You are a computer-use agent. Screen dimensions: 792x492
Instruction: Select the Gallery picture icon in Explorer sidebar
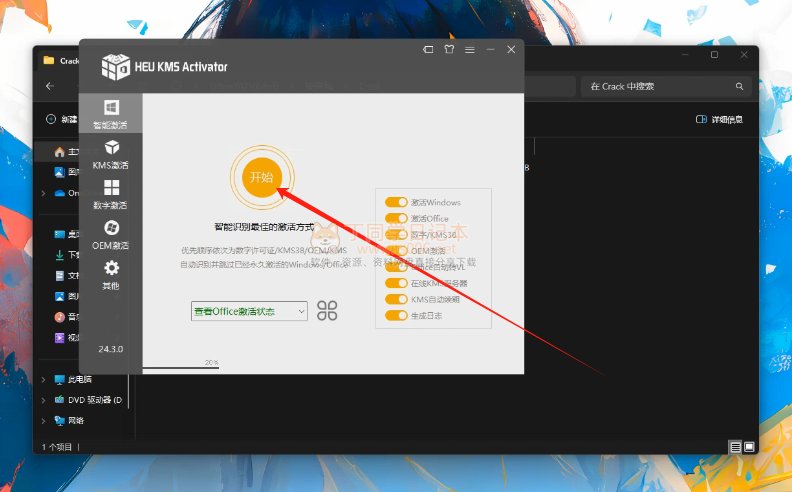click(60, 172)
